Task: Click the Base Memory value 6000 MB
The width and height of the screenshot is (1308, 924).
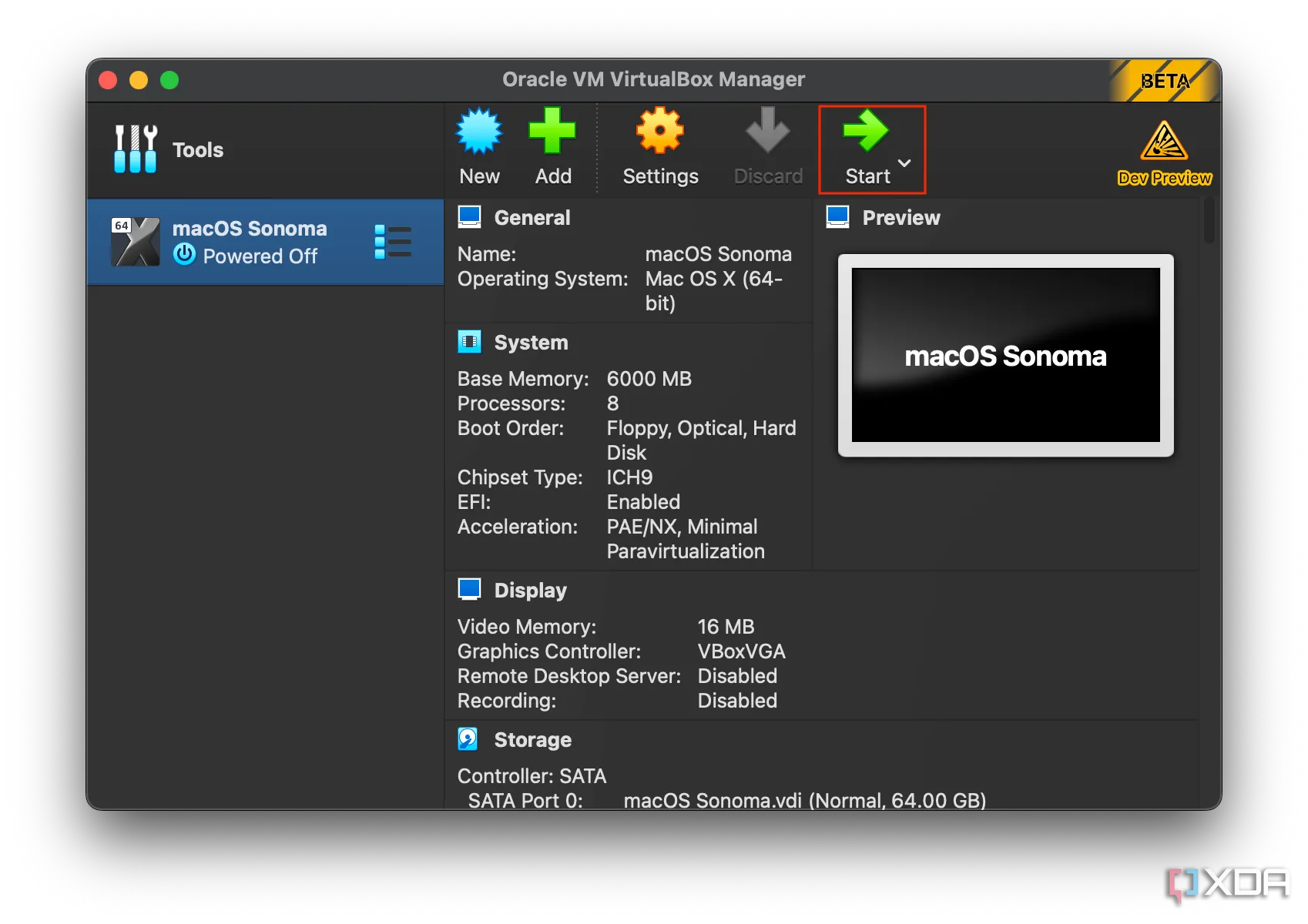Action: 649,379
